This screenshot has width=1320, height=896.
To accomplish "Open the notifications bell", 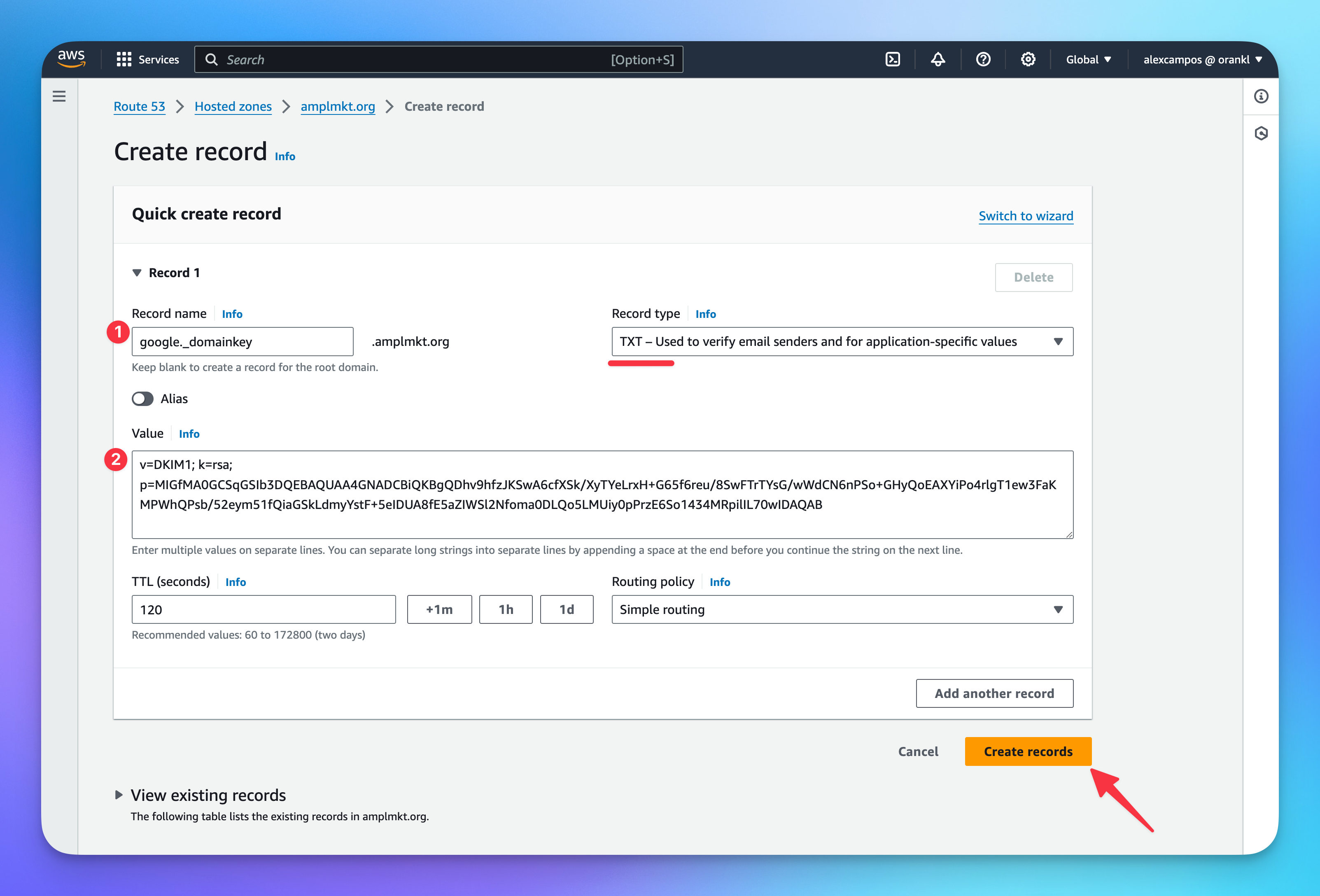I will 938,60.
